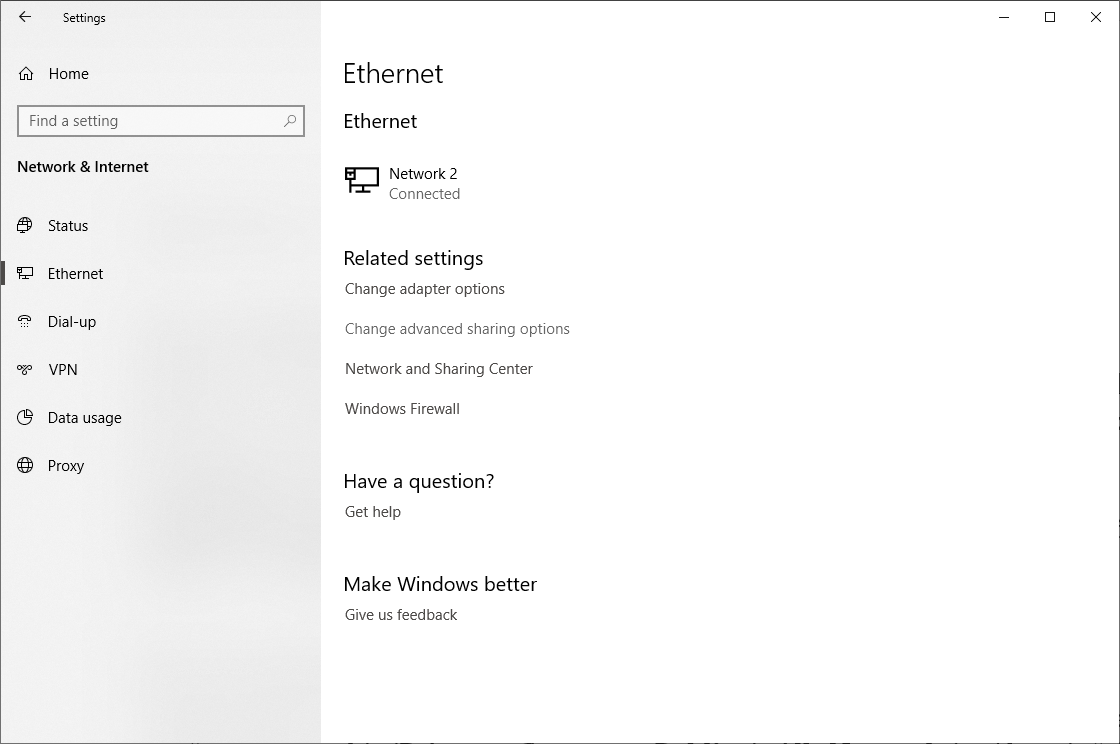Click the Status globe icon
The height and width of the screenshot is (744, 1120).
click(25, 226)
